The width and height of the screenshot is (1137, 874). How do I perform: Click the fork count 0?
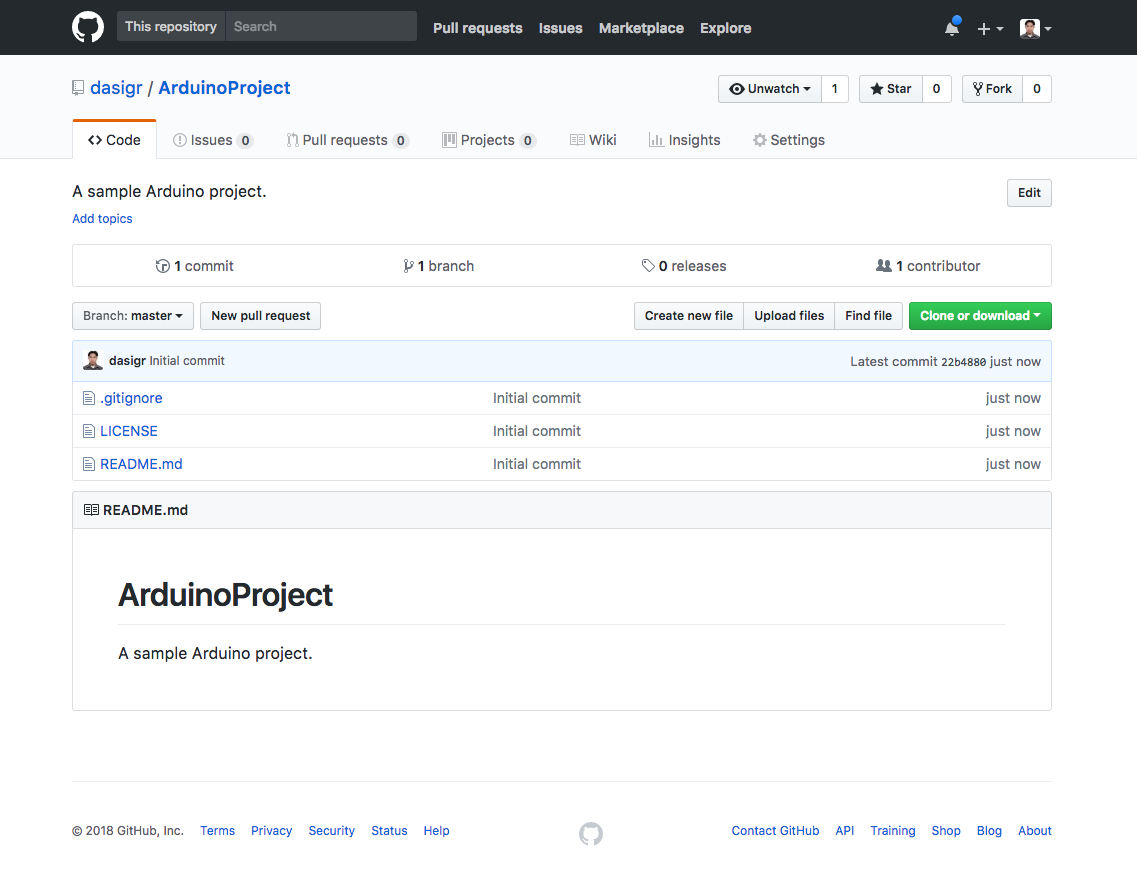point(1037,88)
